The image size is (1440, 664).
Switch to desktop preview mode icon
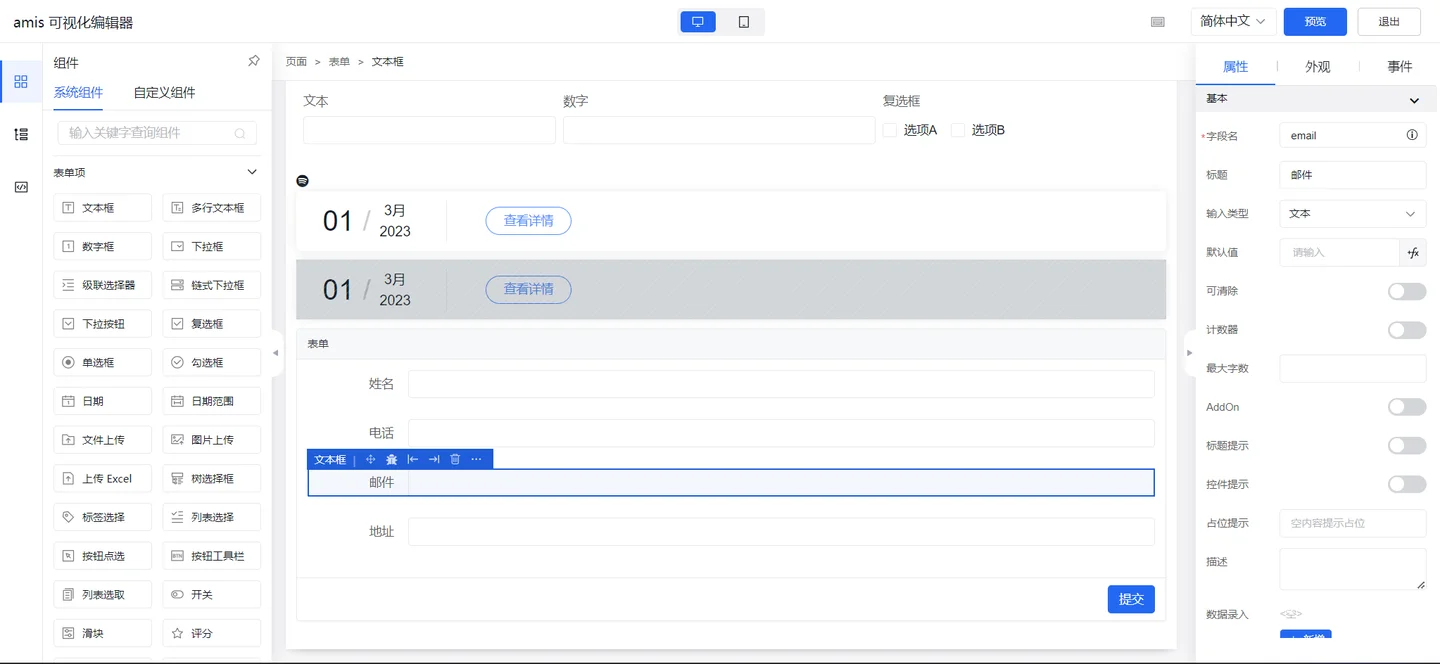698,22
